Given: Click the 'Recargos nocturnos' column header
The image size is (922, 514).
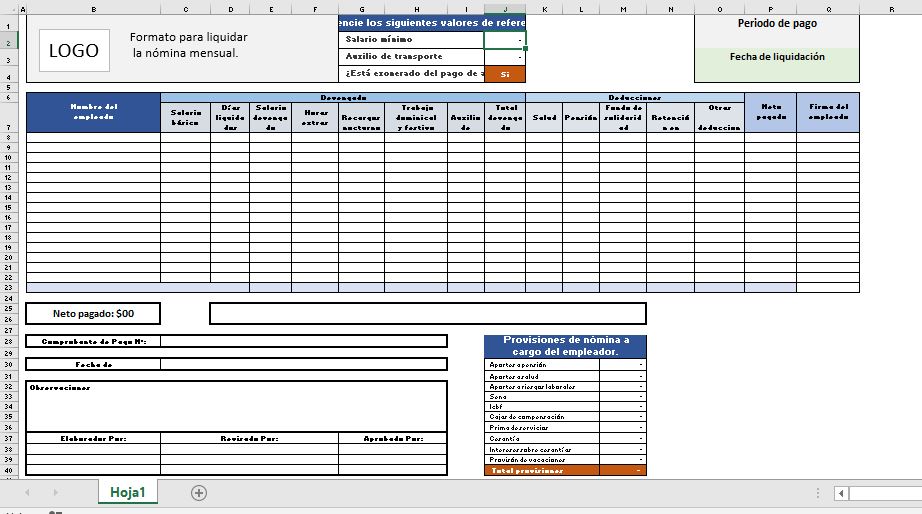Looking at the screenshot, I should (x=362, y=118).
